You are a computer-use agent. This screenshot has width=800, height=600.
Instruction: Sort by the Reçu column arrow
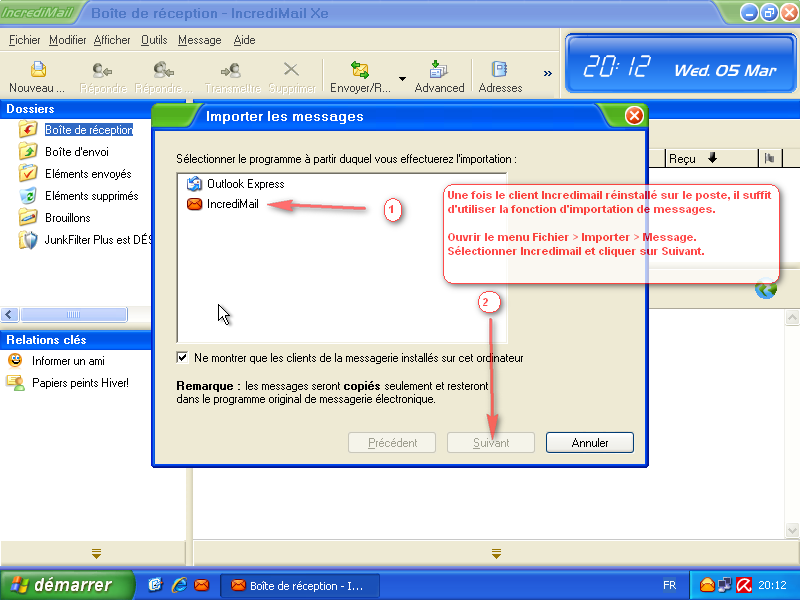pos(712,158)
